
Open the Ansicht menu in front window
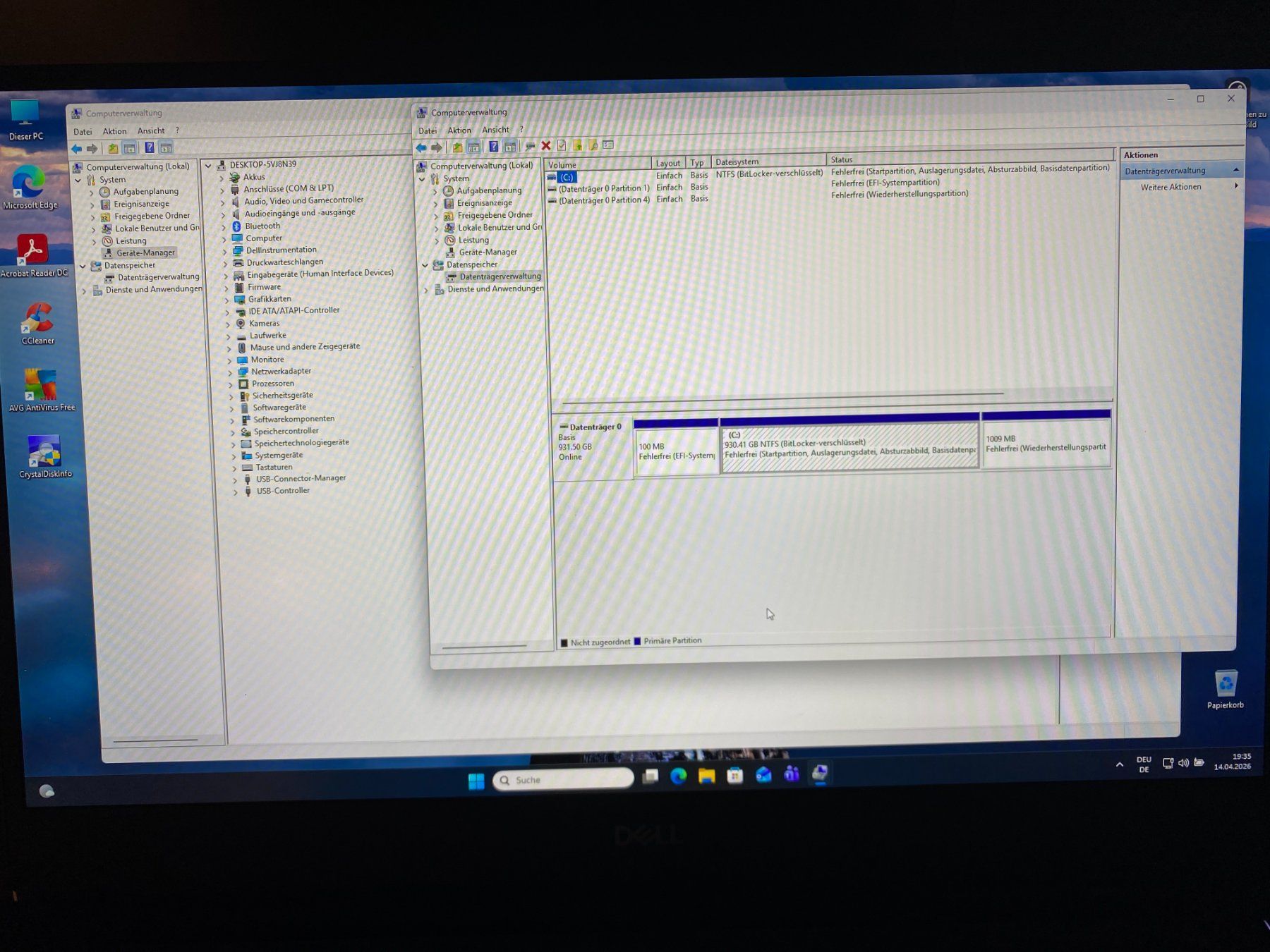coord(495,130)
